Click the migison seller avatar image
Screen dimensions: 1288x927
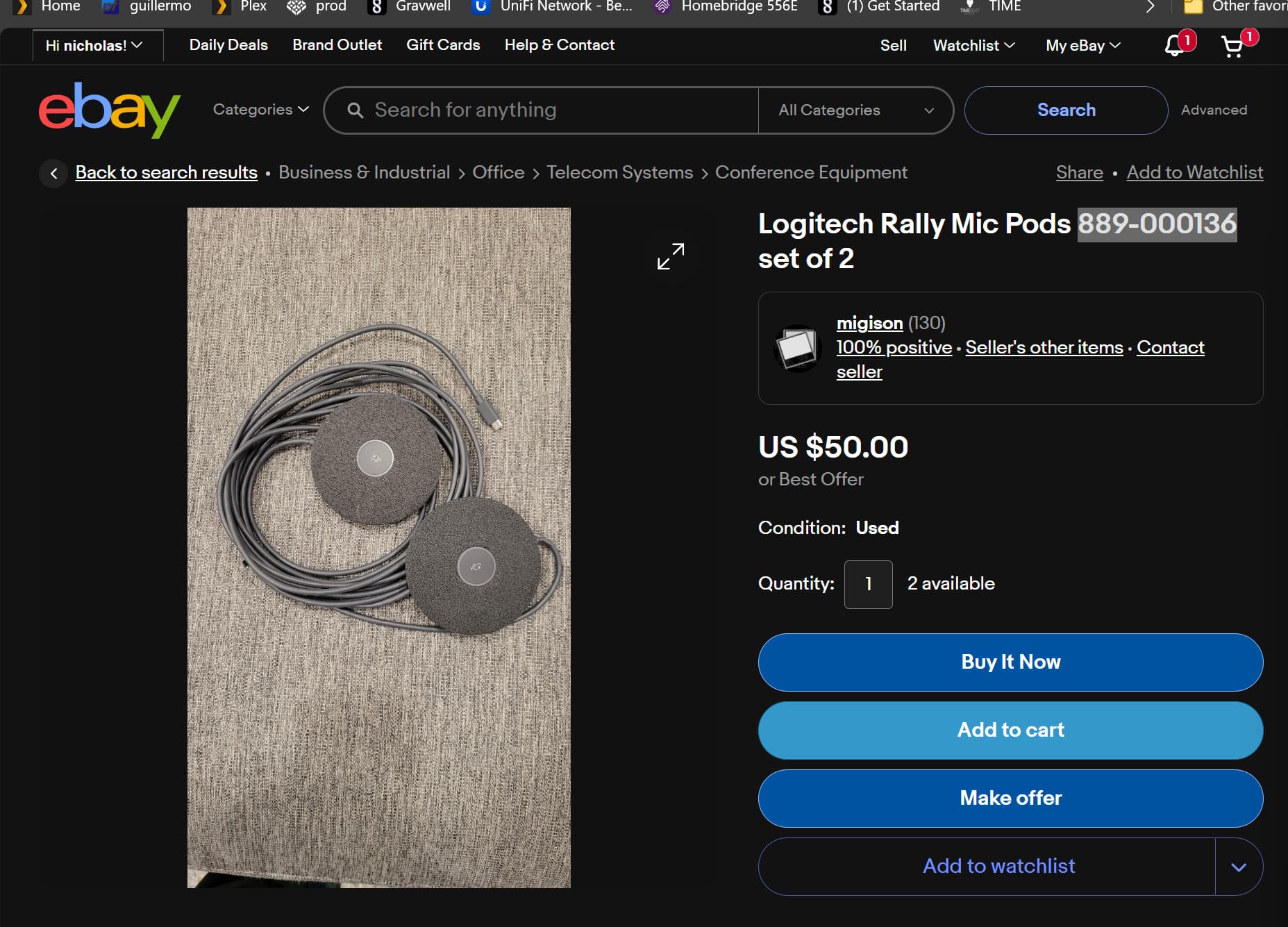[797, 348]
